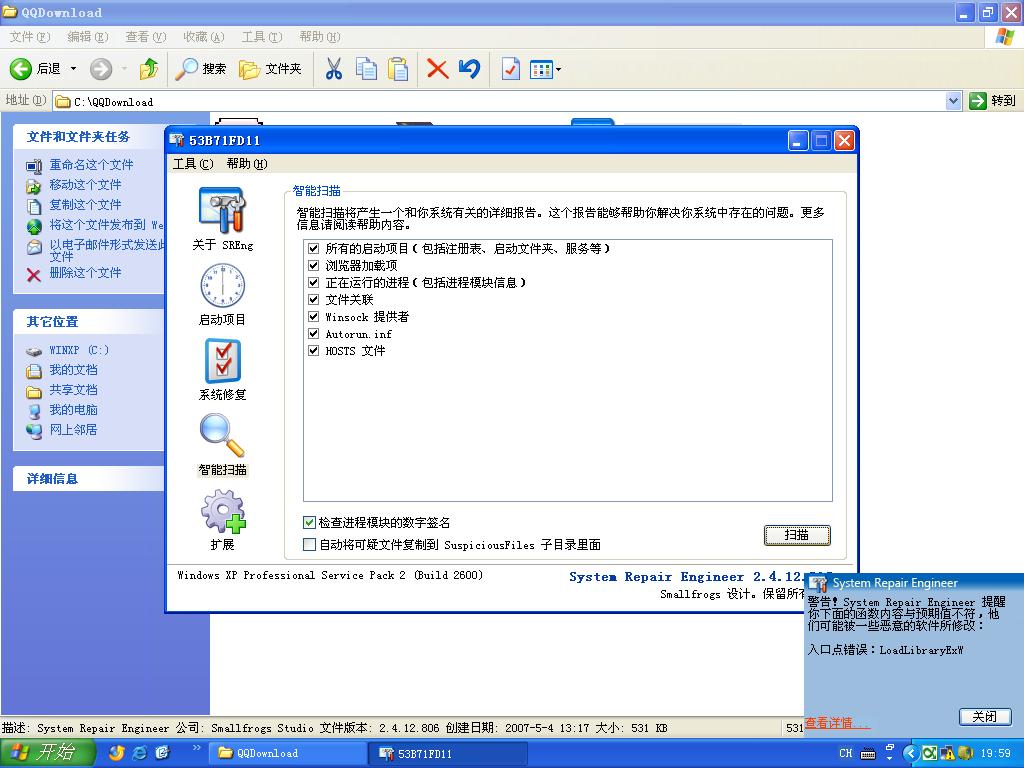
Task: Open Explorer 收藏(A) menu
Action: (x=204, y=37)
